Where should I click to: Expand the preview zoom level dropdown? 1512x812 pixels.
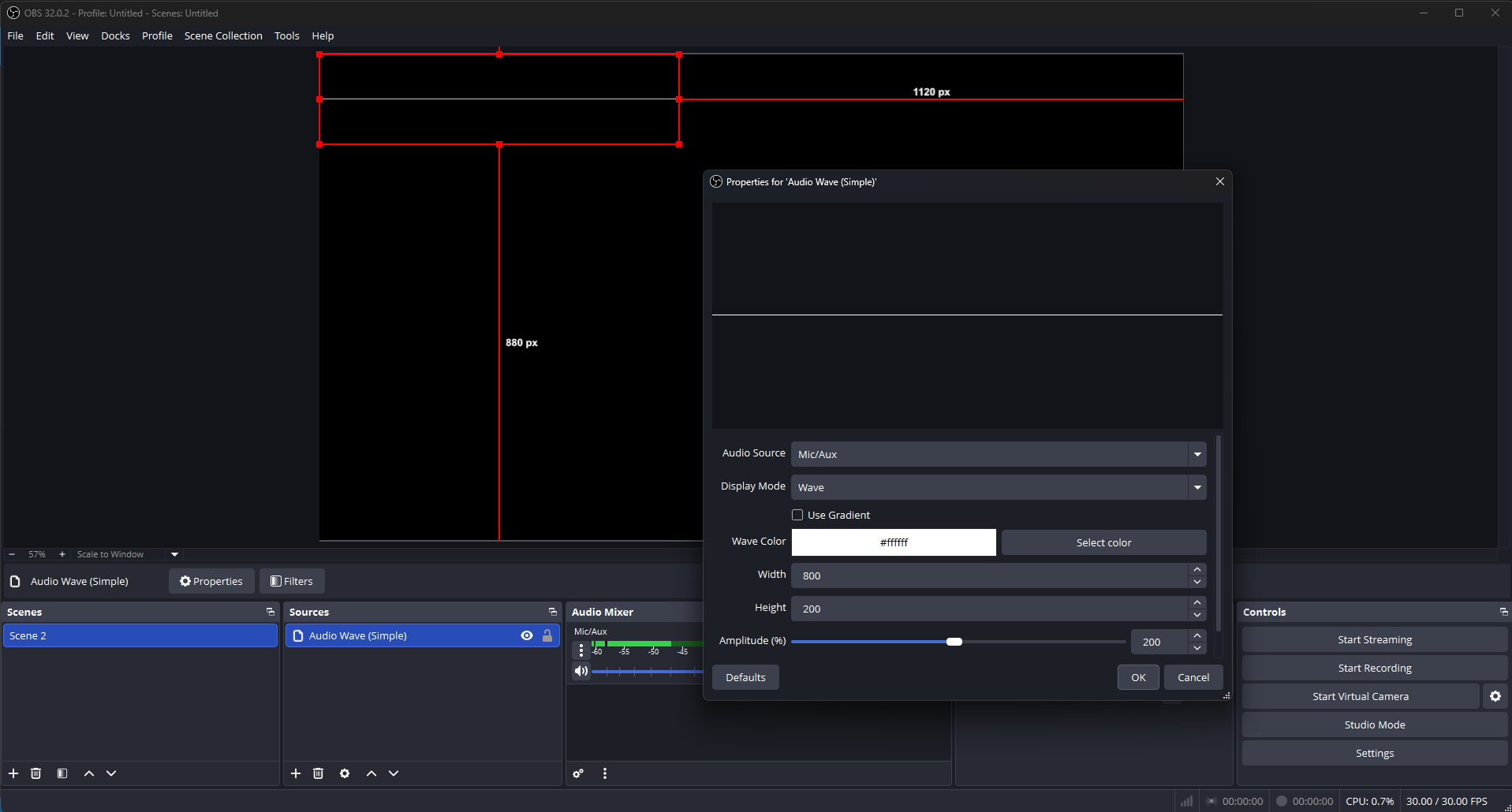coord(174,553)
